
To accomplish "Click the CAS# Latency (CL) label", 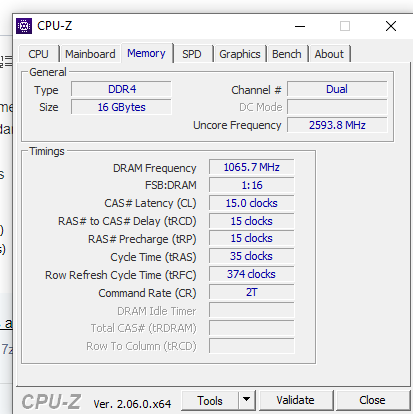I will point(150,203).
